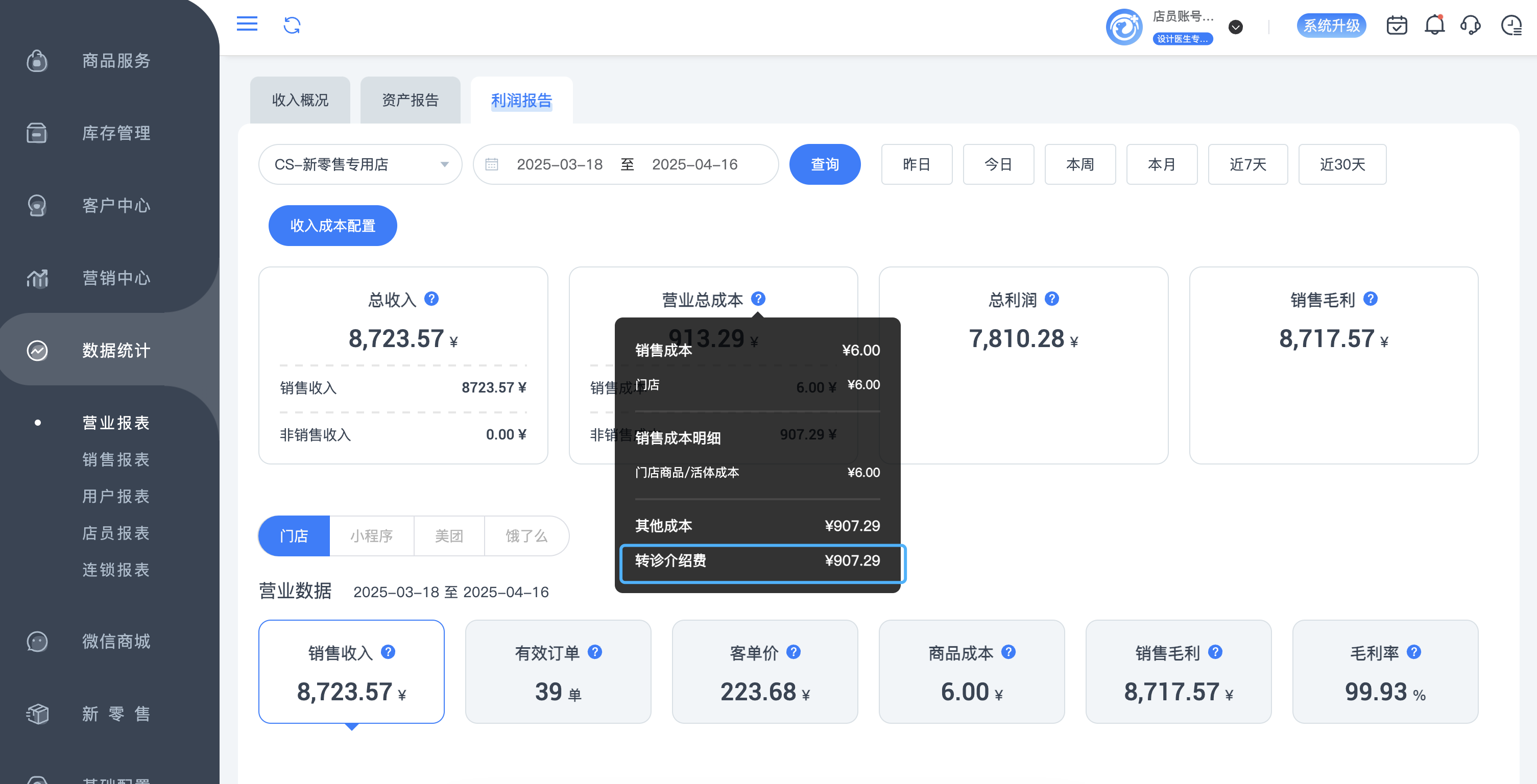Select the 商品成本 data card
The image size is (1537, 784).
pyautogui.click(x=972, y=672)
